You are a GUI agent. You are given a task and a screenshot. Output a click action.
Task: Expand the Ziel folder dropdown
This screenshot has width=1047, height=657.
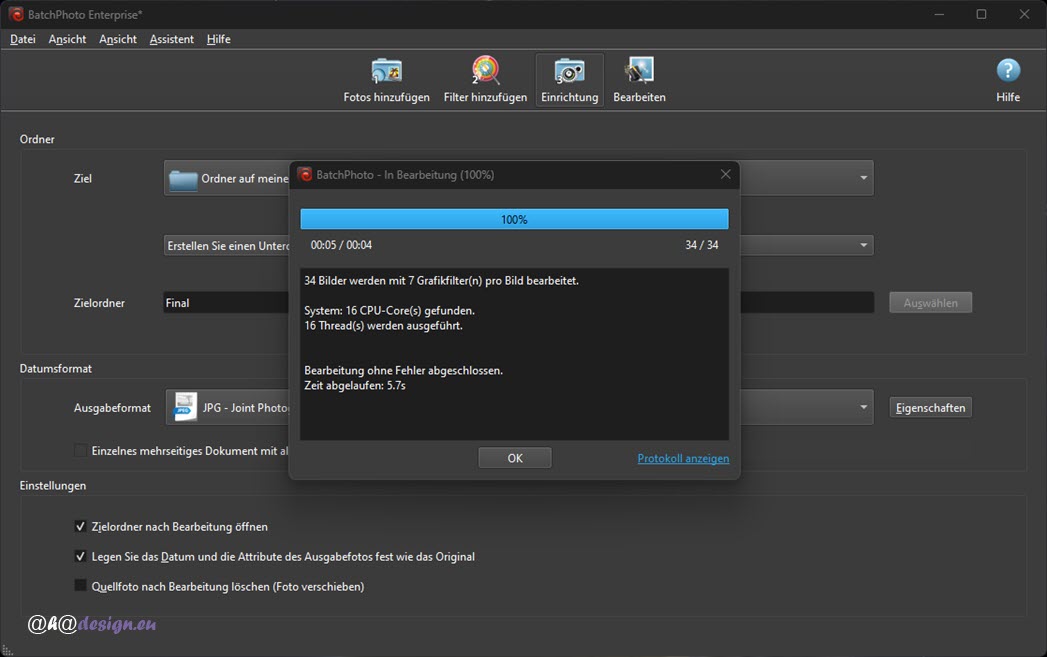[863, 178]
